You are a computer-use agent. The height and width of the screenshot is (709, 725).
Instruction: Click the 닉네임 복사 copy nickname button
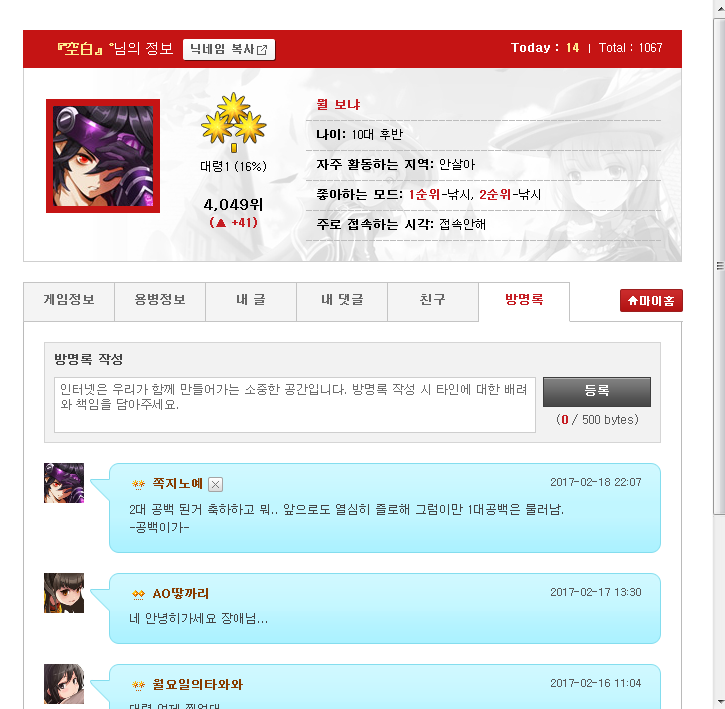229,49
